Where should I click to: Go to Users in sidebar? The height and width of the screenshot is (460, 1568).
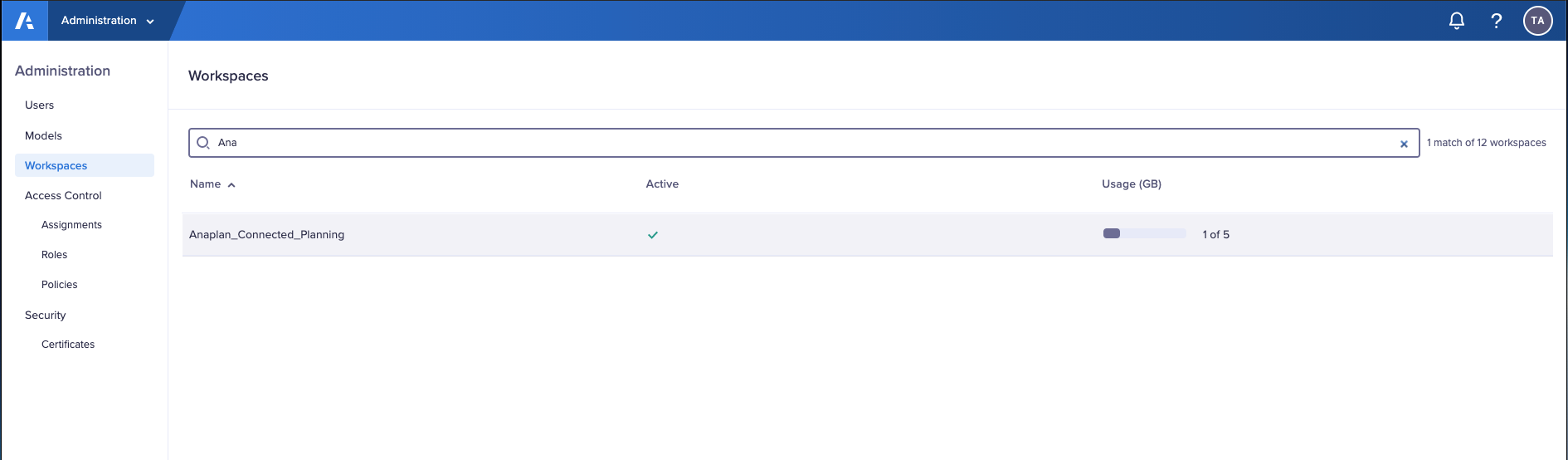tap(39, 105)
